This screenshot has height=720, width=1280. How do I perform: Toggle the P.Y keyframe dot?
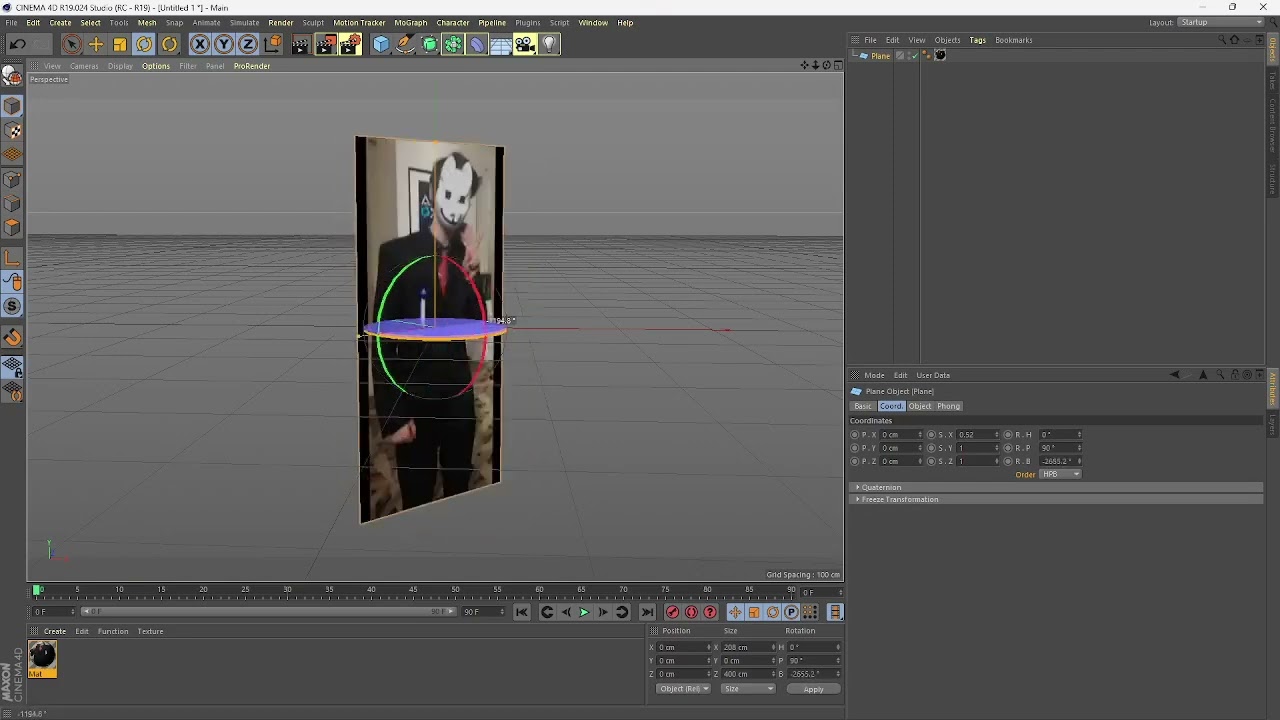854,448
